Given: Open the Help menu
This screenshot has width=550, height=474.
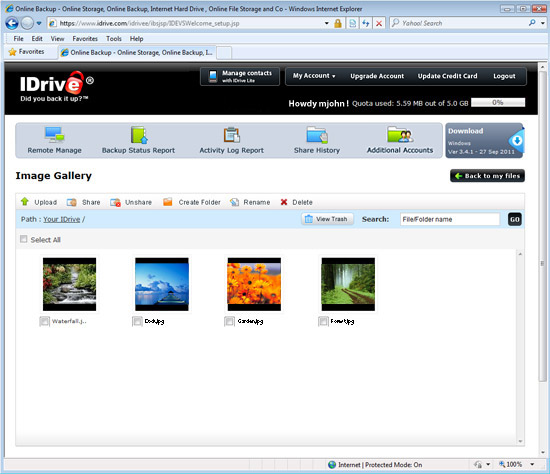Looking at the screenshot, I should pyautogui.click(x=136, y=39).
